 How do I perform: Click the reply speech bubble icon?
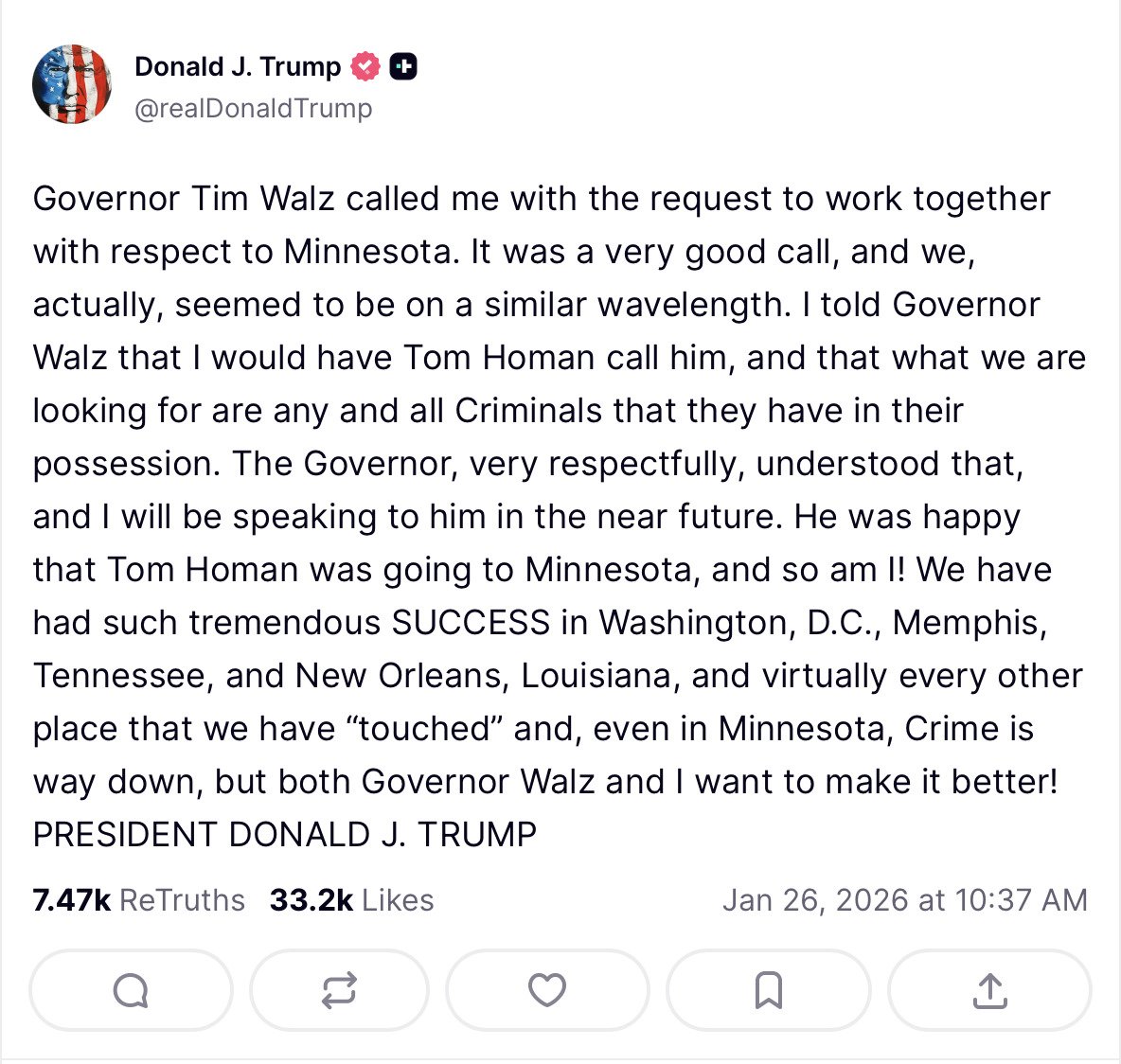pyautogui.click(x=131, y=990)
